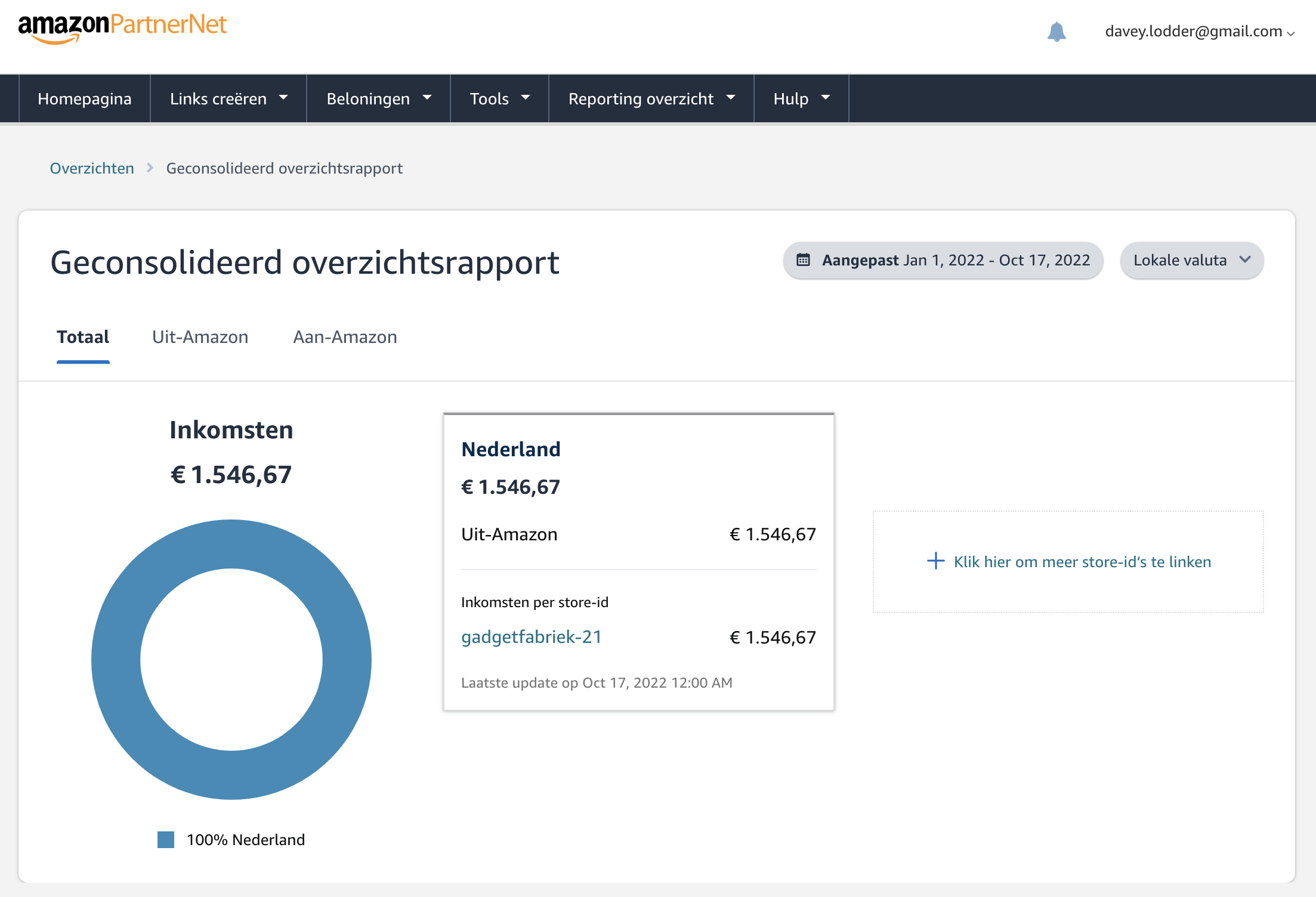Click the Nederland card heading
1316x897 pixels.
(511, 449)
